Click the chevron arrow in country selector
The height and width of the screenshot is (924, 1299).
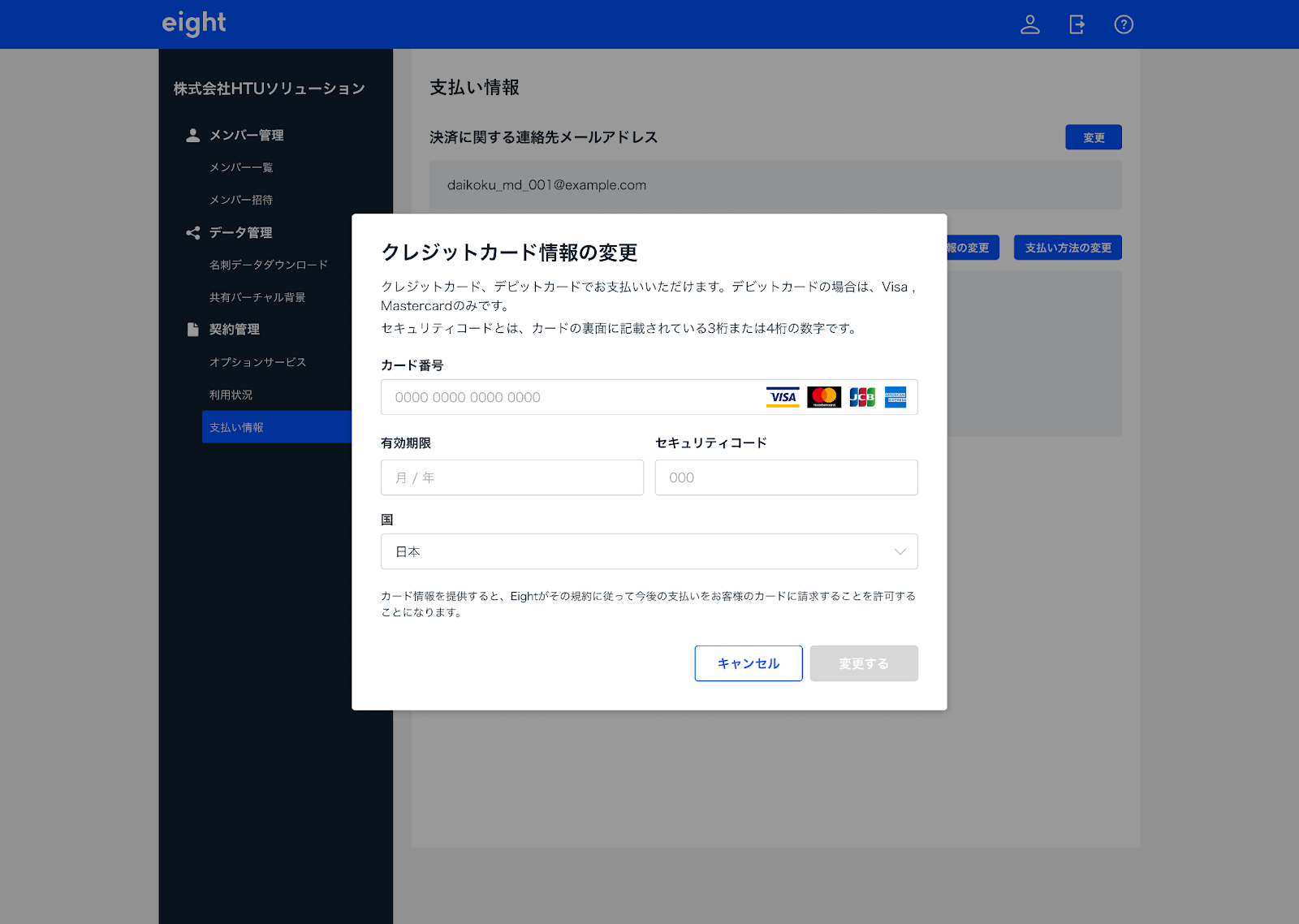coord(900,551)
